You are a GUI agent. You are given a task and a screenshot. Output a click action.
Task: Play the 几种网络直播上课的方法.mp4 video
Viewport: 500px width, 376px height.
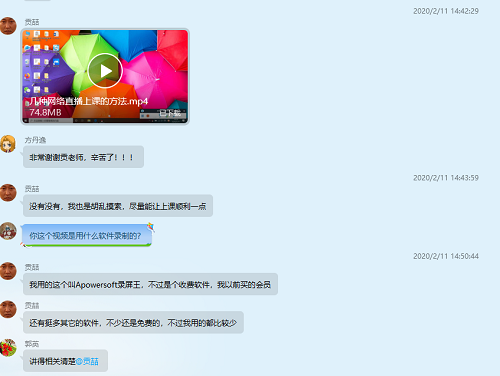point(105,71)
